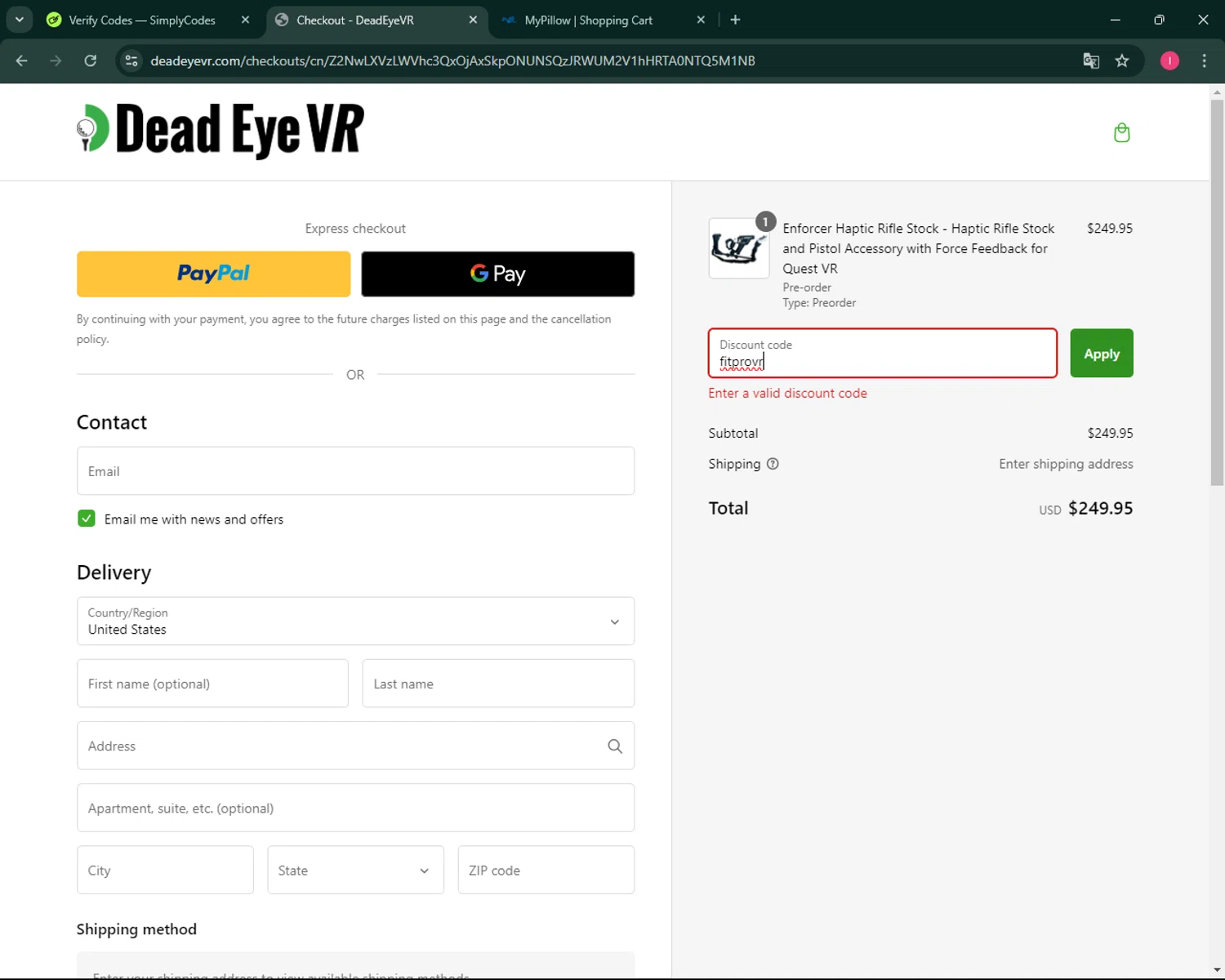
Task: Click the "Enter shipping address" text
Action: (1066, 464)
